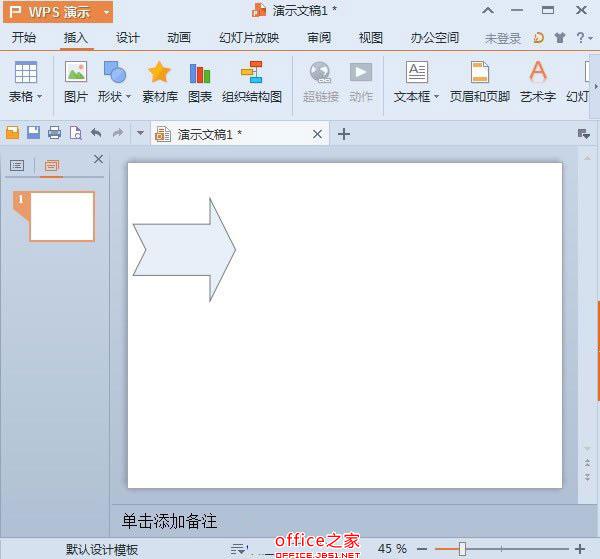Click the print icon in quick toolbar
Screen dimensions: 600x559
tap(54, 133)
